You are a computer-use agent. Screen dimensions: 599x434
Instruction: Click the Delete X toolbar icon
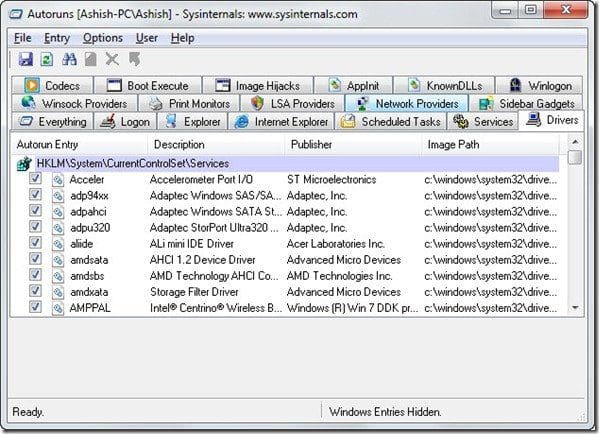(x=112, y=59)
